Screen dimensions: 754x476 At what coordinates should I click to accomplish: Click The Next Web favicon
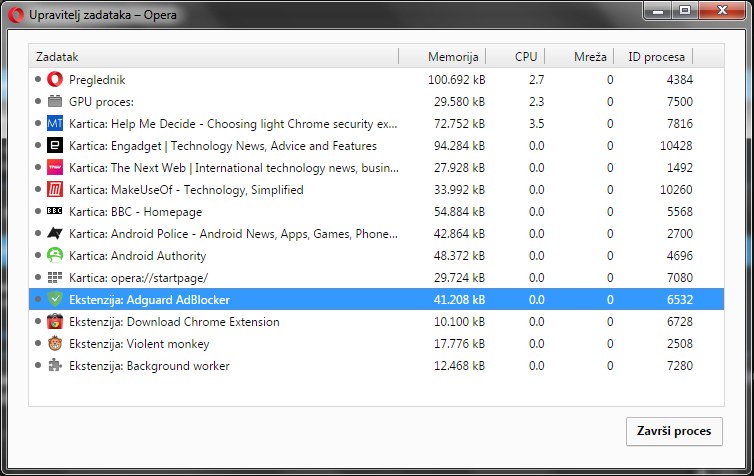(55, 168)
